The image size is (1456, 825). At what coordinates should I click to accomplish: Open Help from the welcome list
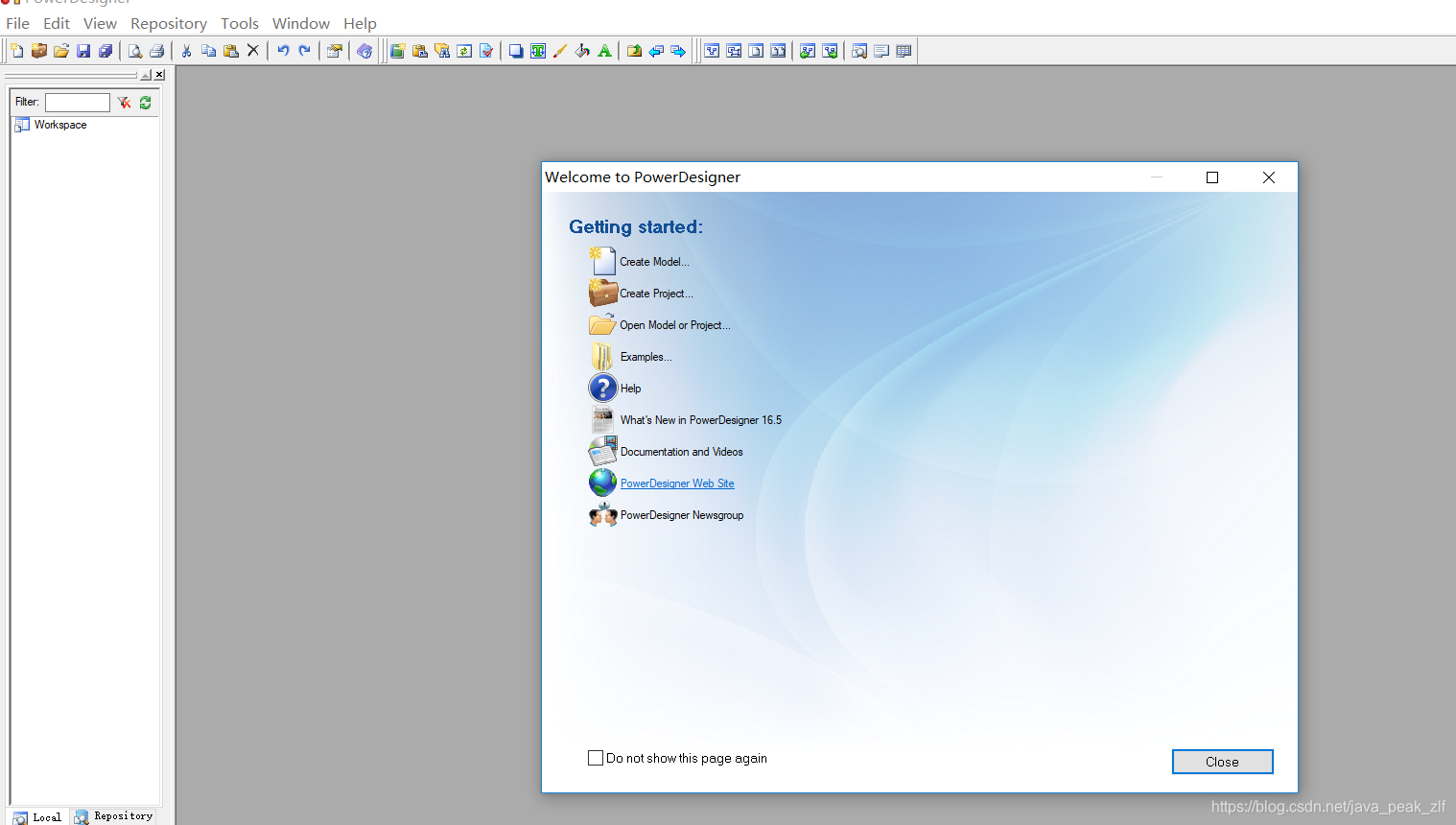click(630, 389)
